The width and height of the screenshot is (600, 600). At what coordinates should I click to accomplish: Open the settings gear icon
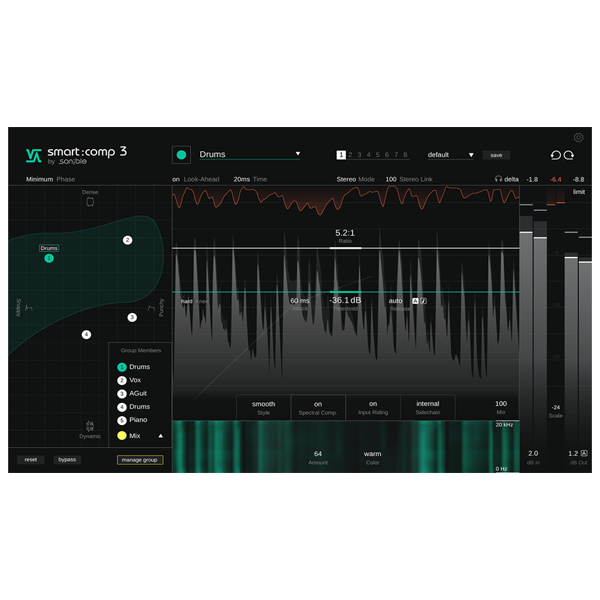pyautogui.click(x=578, y=137)
